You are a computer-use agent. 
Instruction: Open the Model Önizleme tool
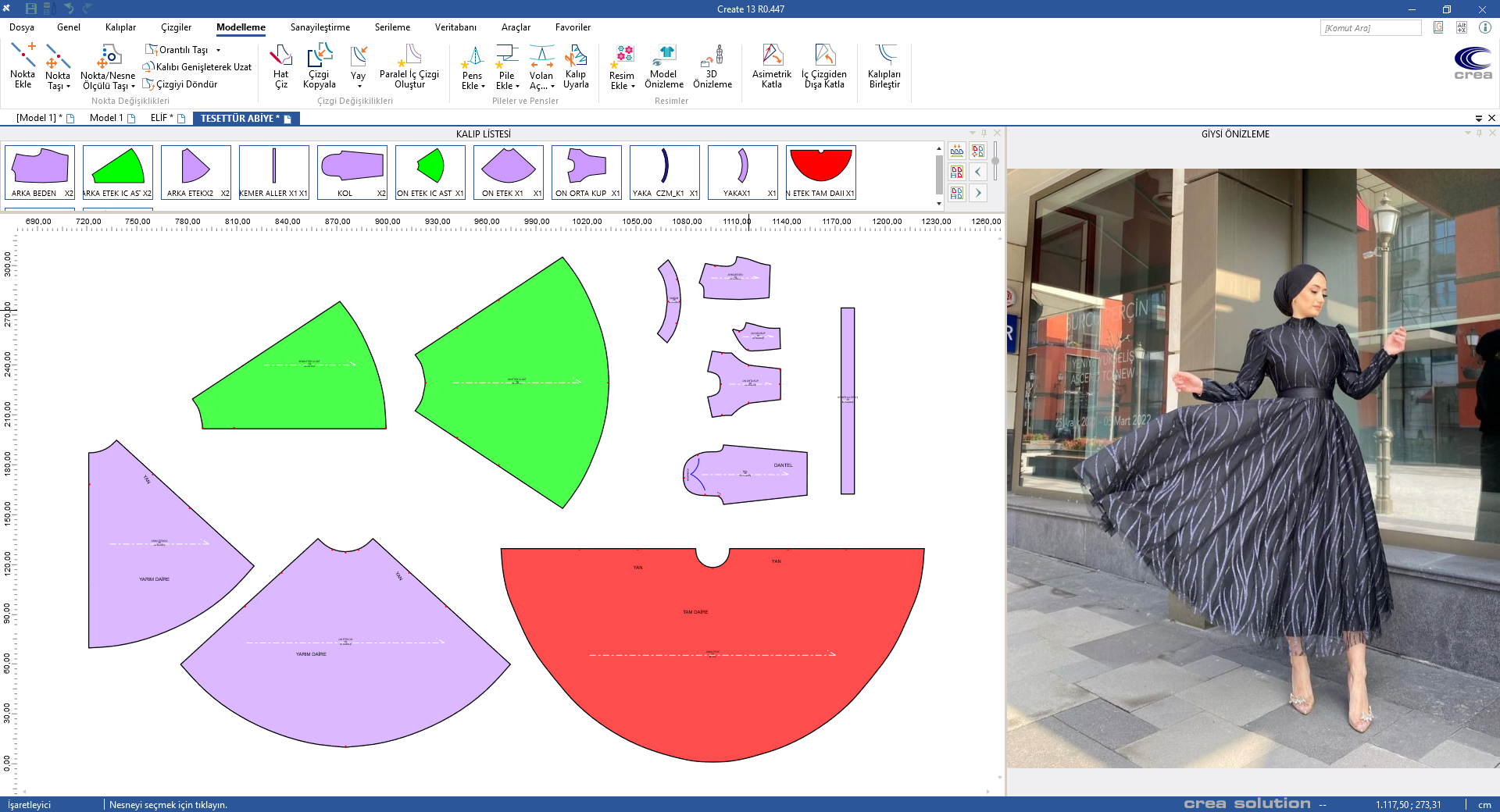pyautogui.click(x=663, y=66)
